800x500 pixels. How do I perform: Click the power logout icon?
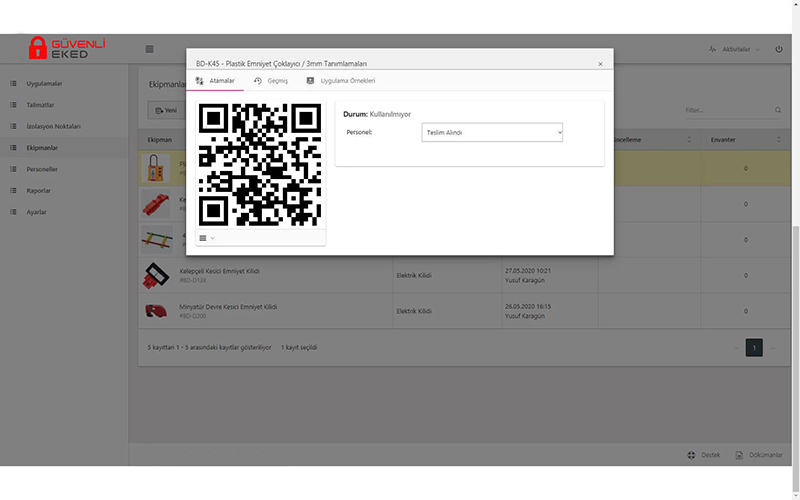pos(779,49)
